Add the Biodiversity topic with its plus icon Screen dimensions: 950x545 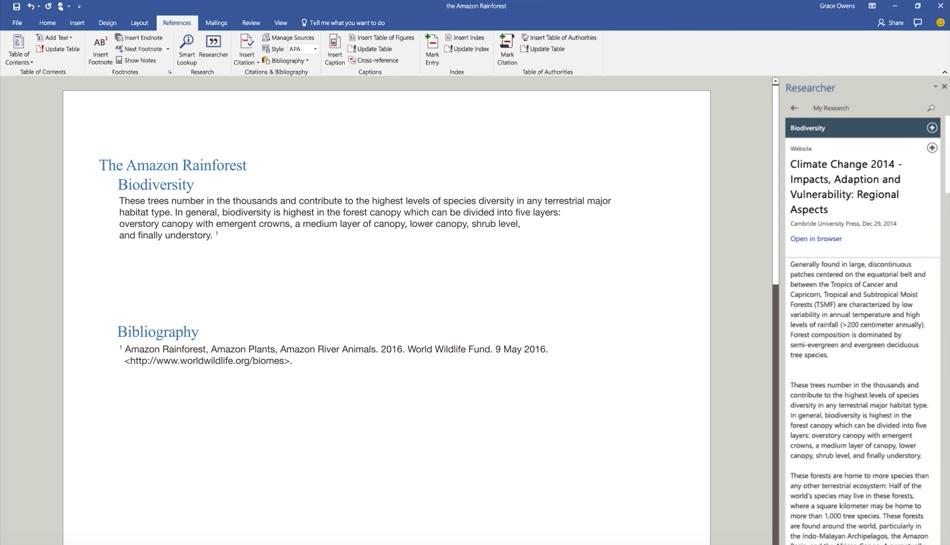coord(932,128)
